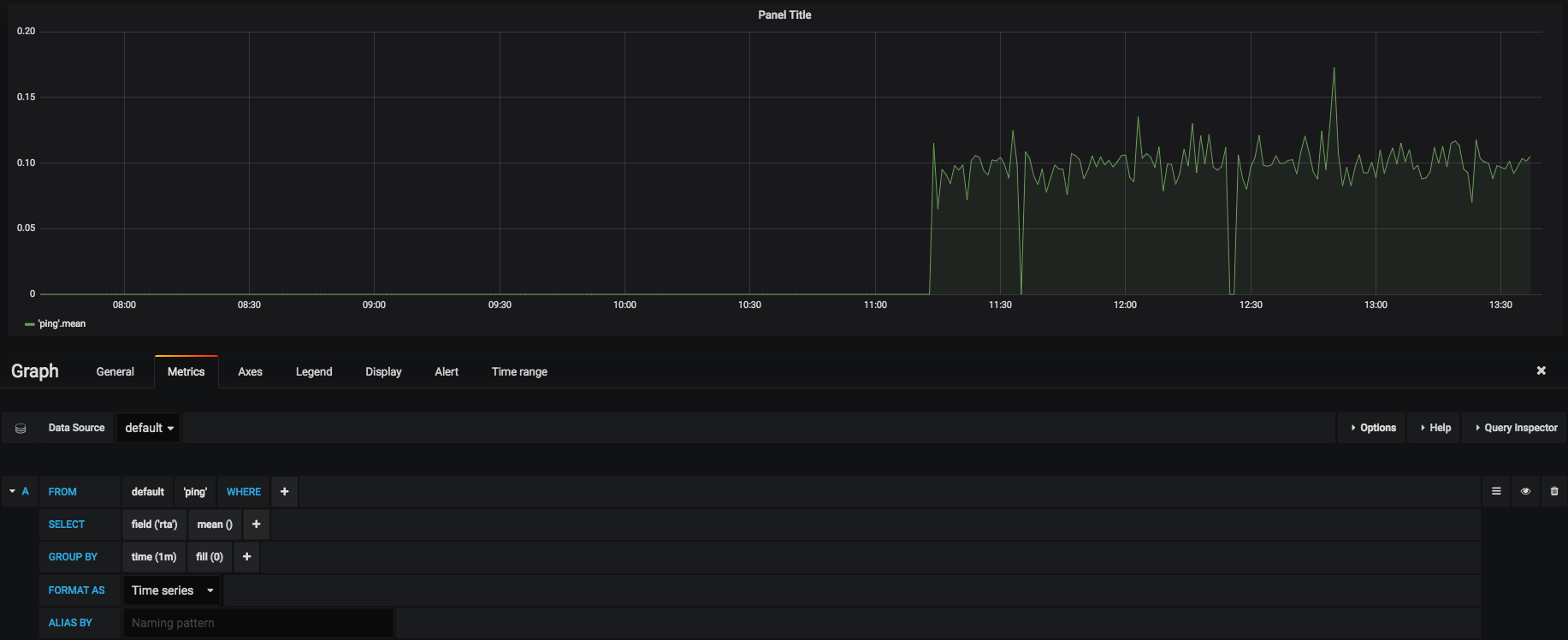The height and width of the screenshot is (640, 1568).
Task: Add a GROUP BY clause with plus
Action: (246, 557)
